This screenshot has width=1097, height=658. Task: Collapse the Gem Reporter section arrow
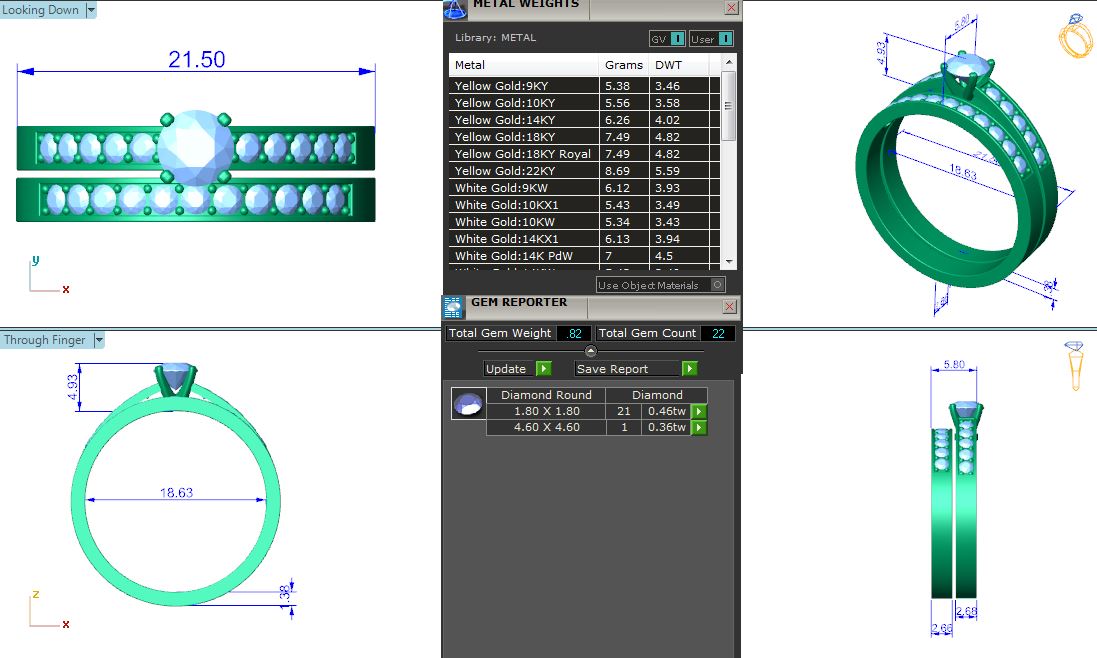tap(590, 351)
